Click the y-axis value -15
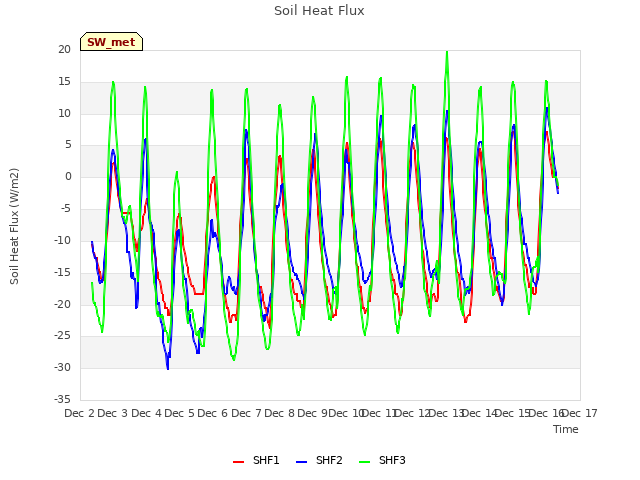 62,272
